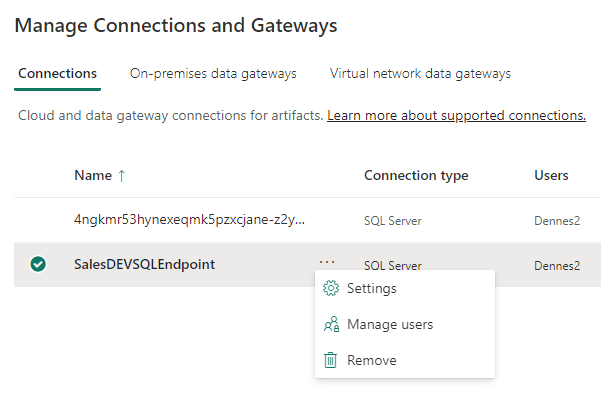Click the Remove trash can icon

click(330, 360)
